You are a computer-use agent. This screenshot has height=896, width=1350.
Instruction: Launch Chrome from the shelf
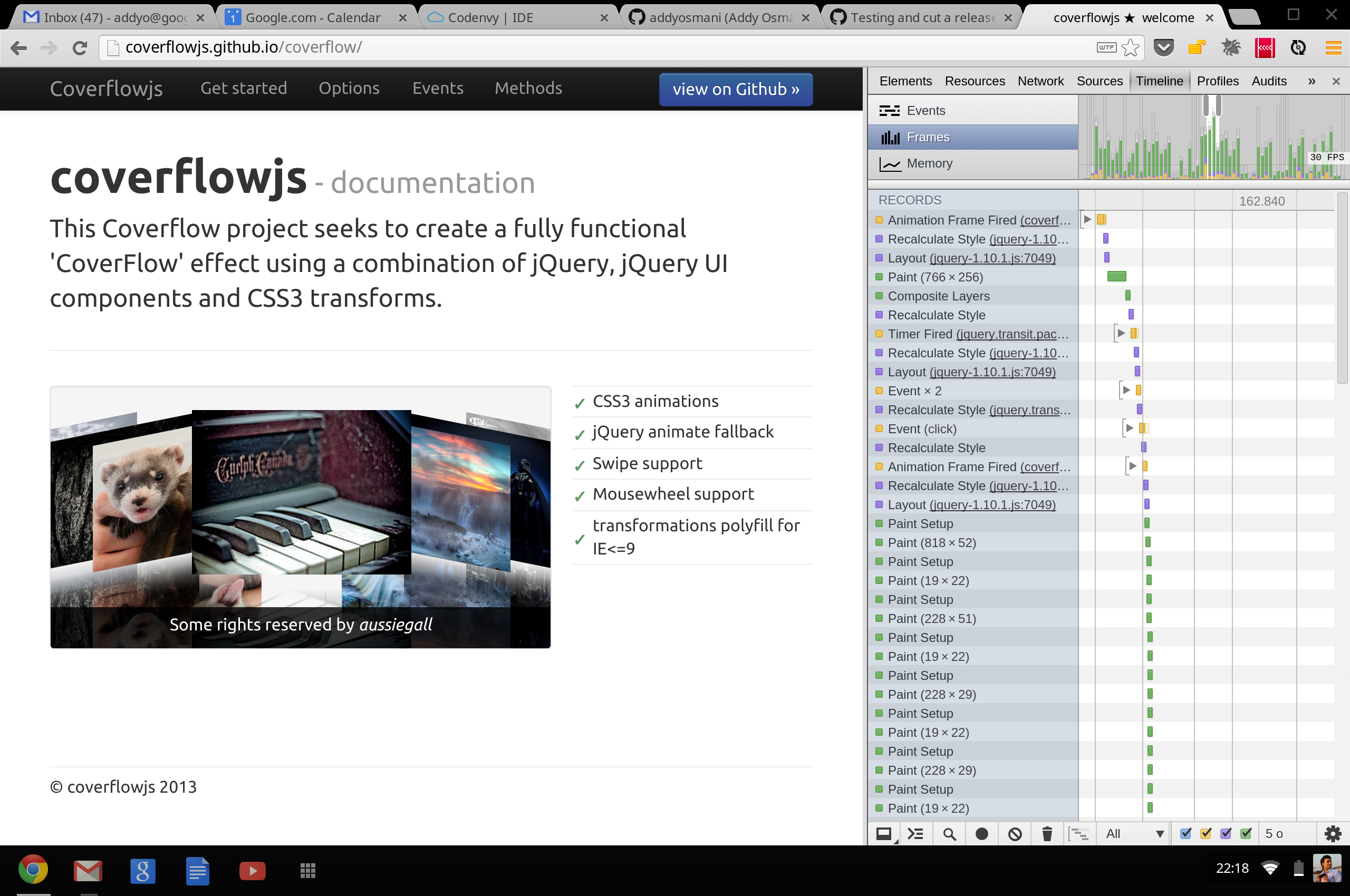point(33,870)
